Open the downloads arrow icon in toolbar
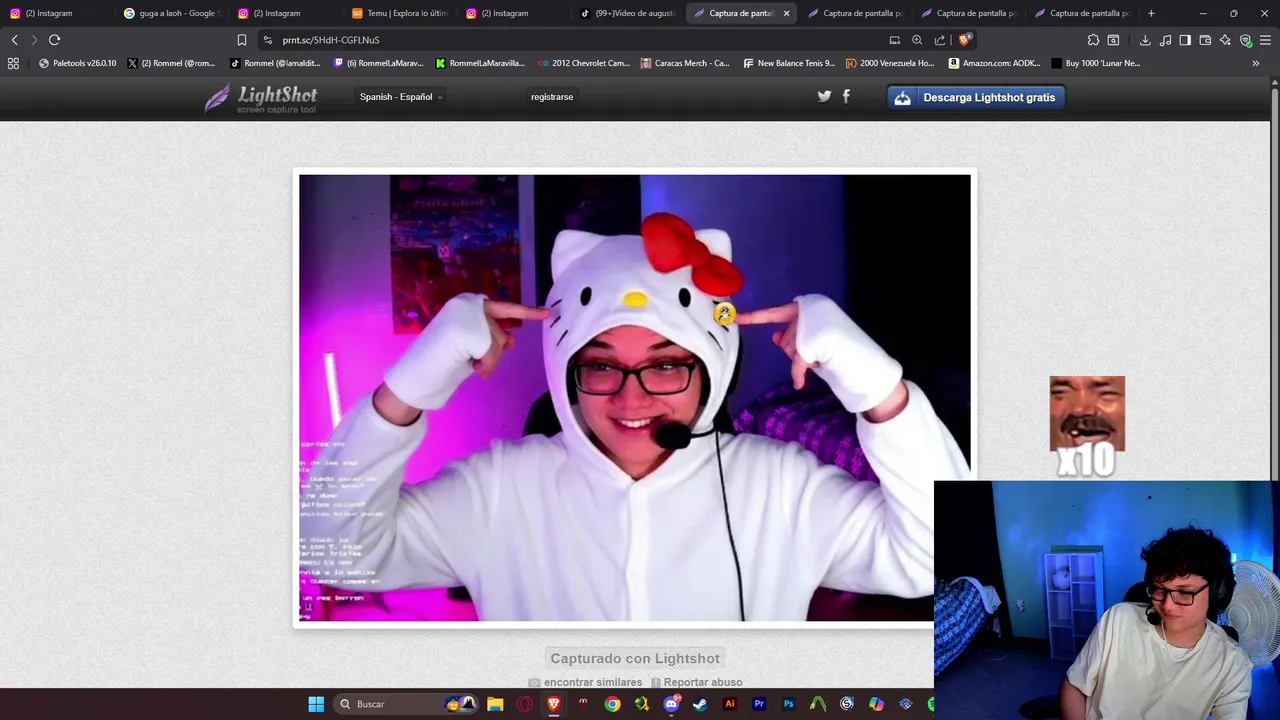 [1145, 40]
